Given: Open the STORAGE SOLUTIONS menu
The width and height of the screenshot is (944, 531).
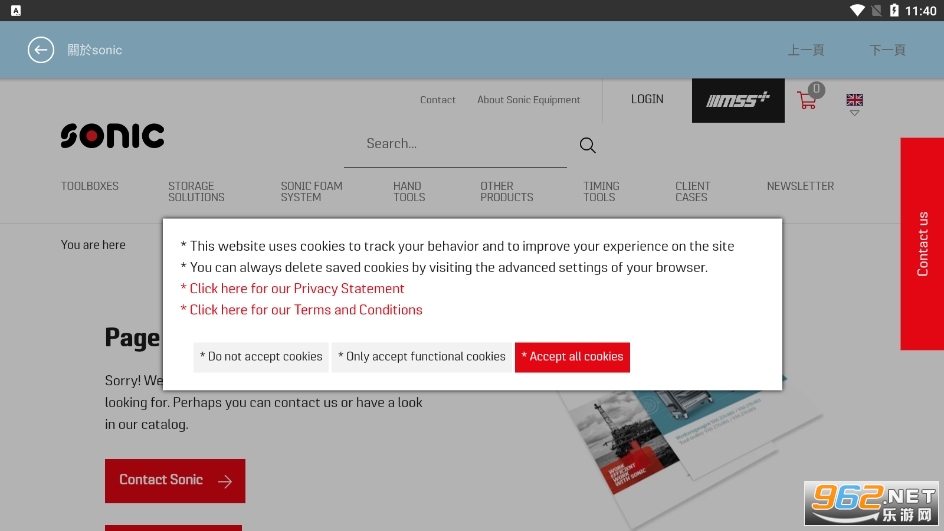Looking at the screenshot, I should pyautogui.click(x=196, y=191).
